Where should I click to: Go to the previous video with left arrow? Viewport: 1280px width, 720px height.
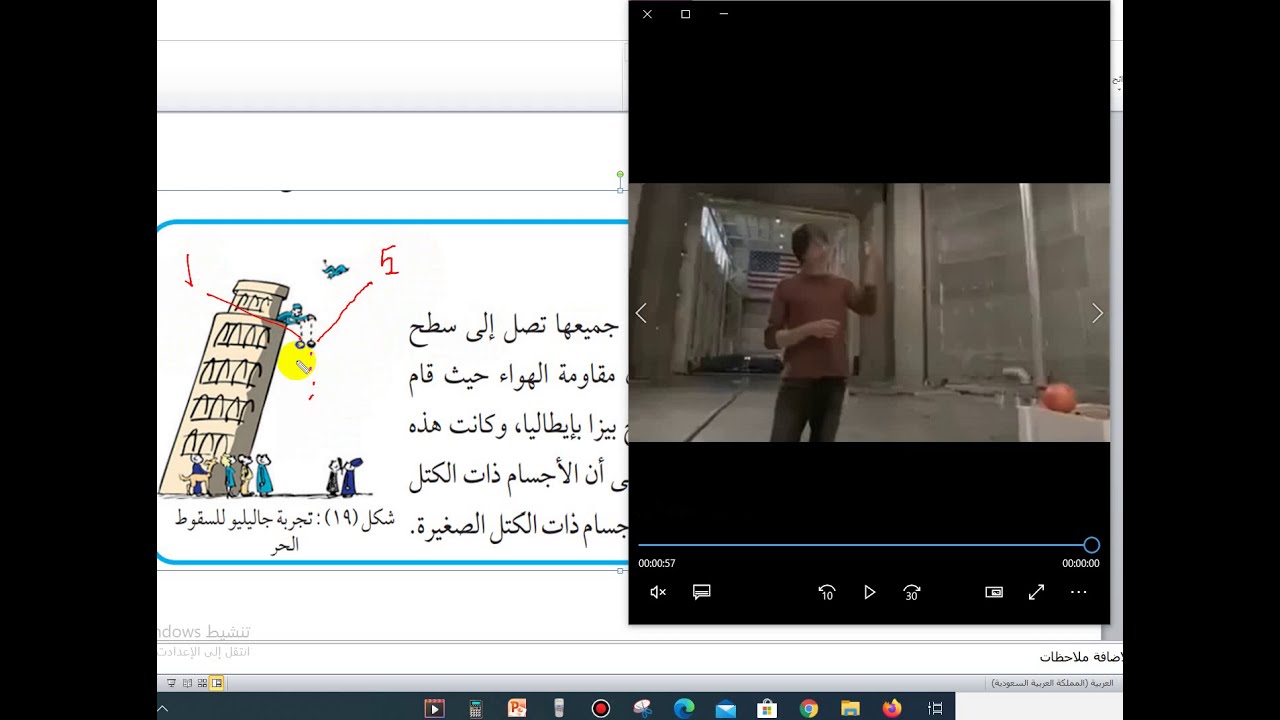pyautogui.click(x=641, y=313)
